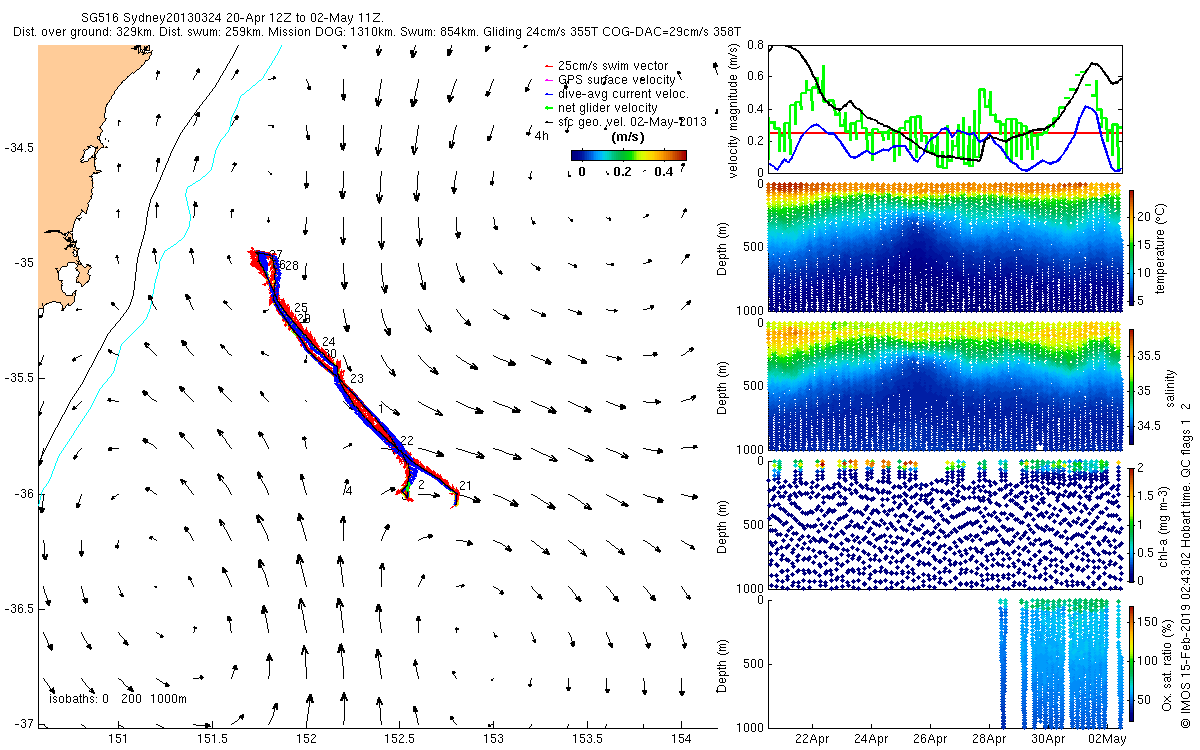
Task: Click the 'salinity' color bar label
Action: tap(1169, 386)
